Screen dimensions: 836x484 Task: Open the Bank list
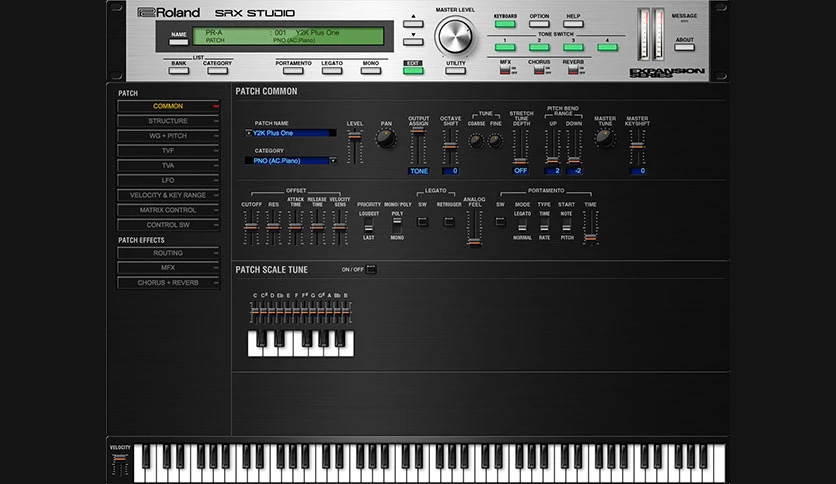[x=179, y=70]
